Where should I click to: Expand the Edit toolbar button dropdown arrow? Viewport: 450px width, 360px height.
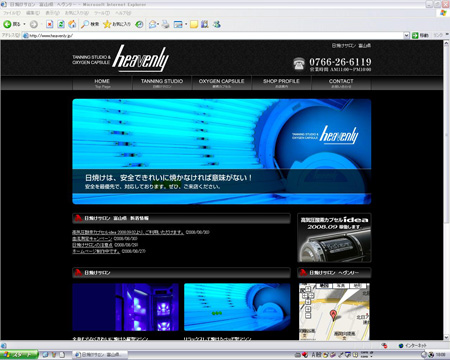(x=186, y=24)
